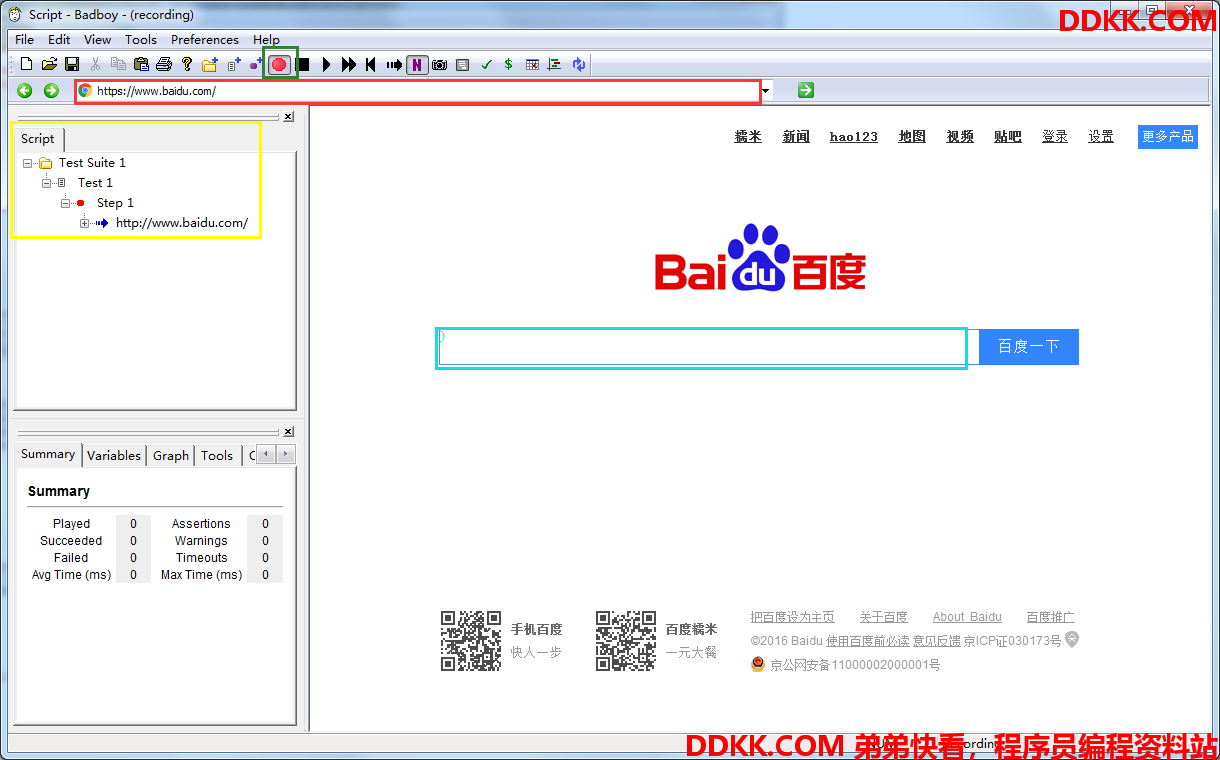Create a new script with the blank page icon
This screenshot has width=1220, height=760.
(x=27, y=65)
